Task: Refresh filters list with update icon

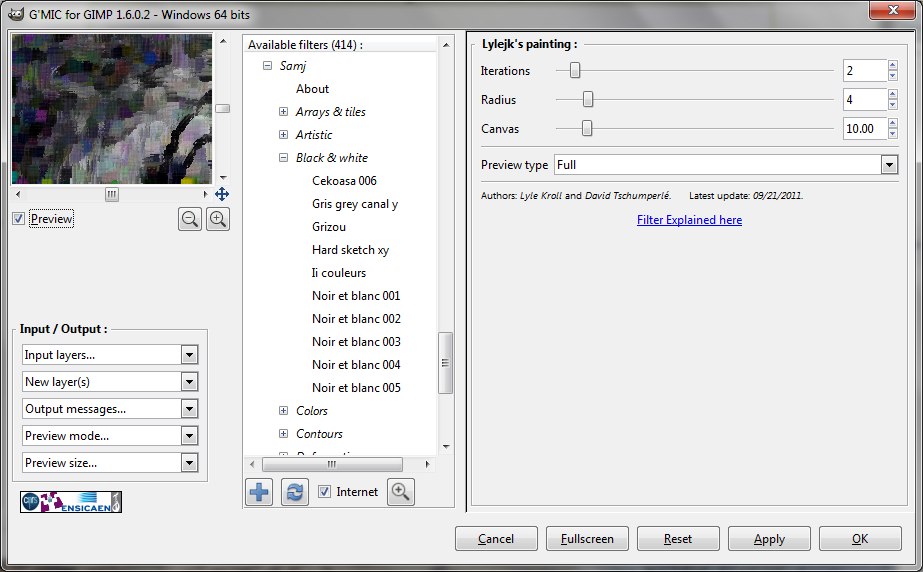Action: click(294, 492)
